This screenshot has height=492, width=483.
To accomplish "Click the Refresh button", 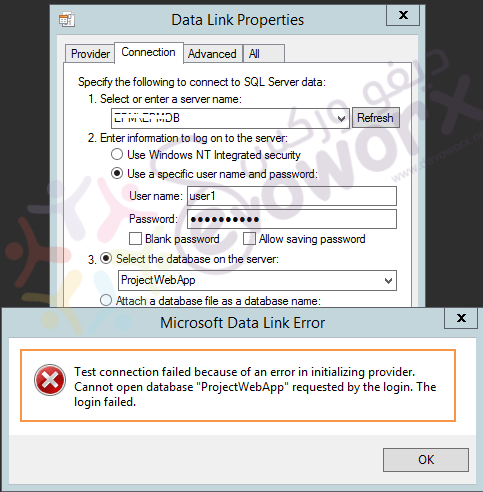I will coord(375,118).
